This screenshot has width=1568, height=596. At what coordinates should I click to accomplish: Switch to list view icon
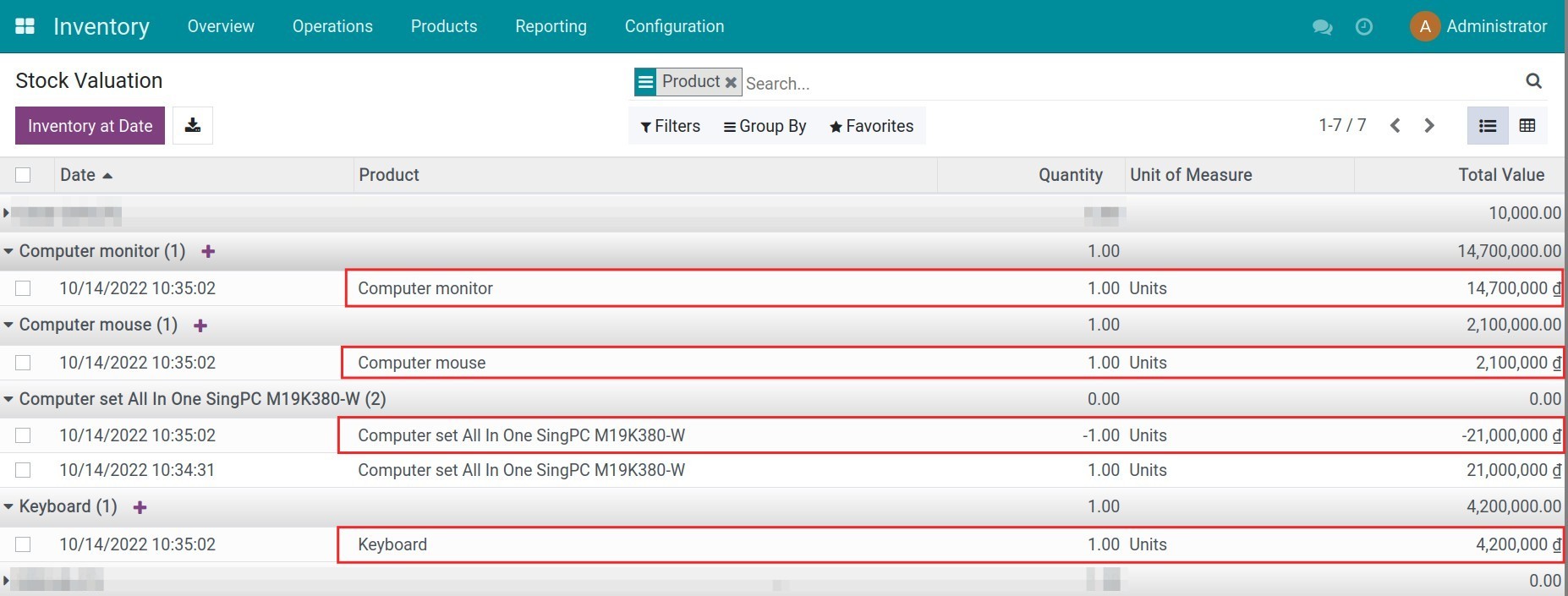(1488, 126)
